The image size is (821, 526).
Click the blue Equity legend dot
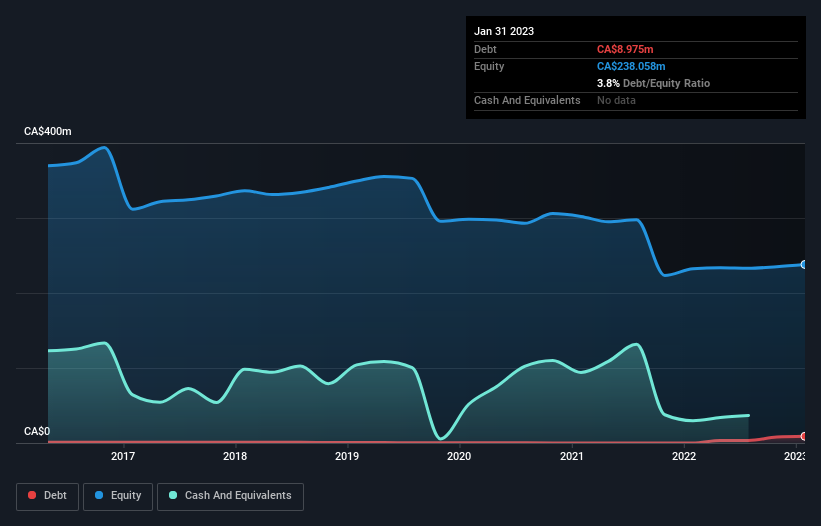[99, 495]
